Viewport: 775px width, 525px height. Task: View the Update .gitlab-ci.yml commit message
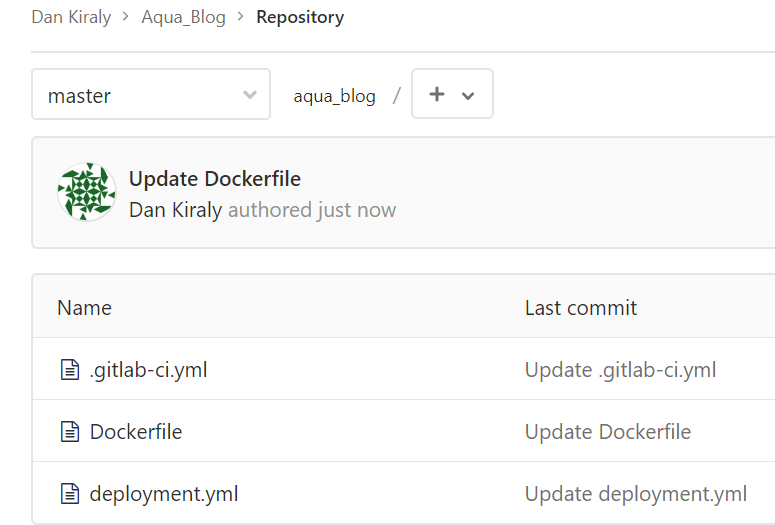(x=620, y=370)
